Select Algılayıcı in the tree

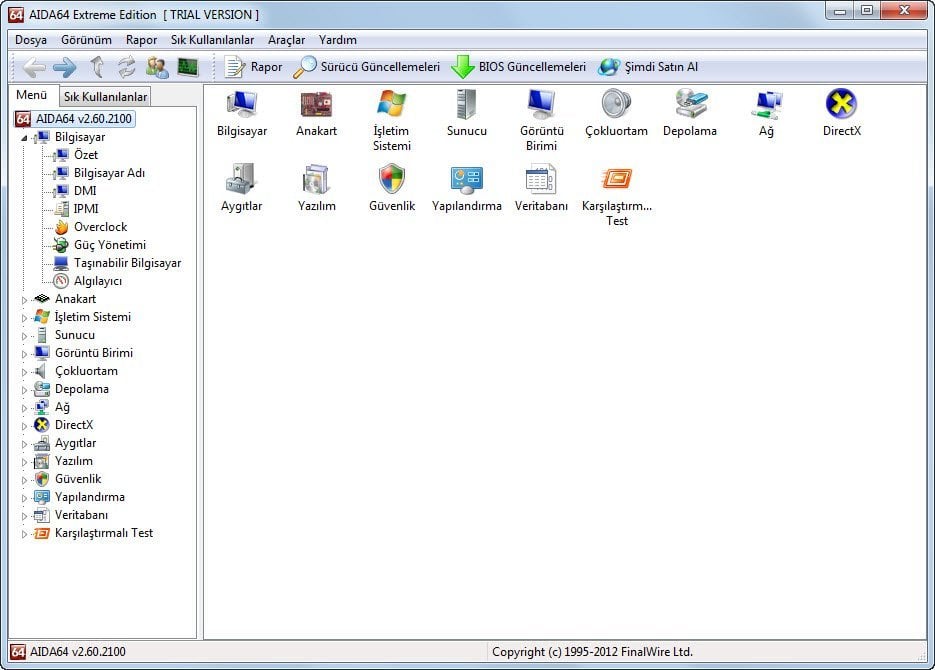point(98,281)
